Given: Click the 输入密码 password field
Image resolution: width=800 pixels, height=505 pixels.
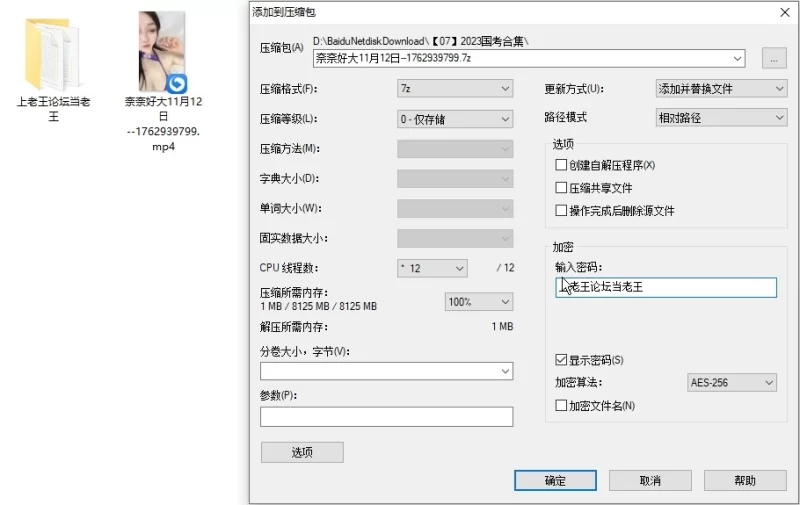Looking at the screenshot, I should (666, 287).
